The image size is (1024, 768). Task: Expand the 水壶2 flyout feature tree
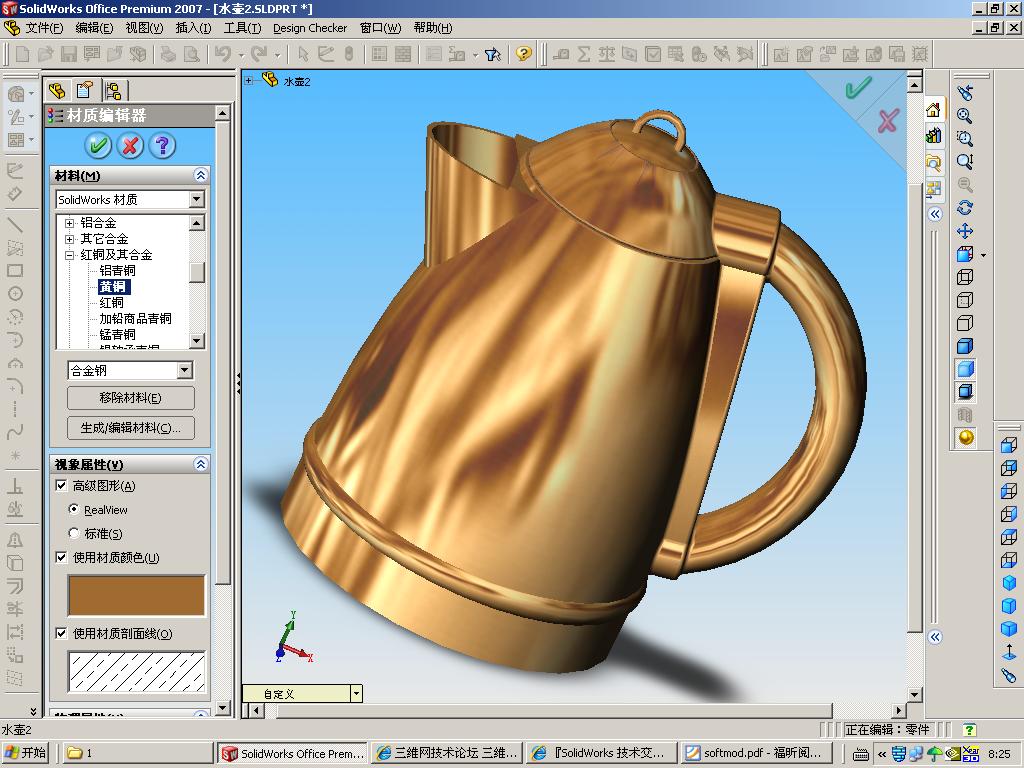[x=249, y=80]
